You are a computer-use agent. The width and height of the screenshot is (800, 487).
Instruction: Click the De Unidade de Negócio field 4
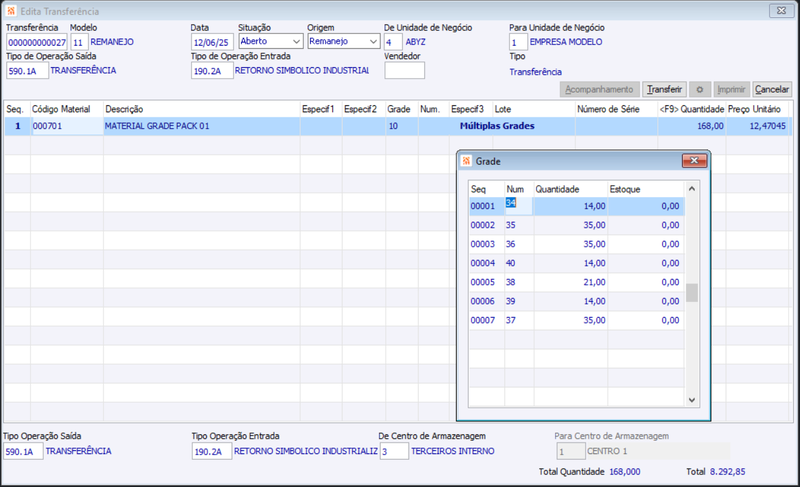click(393, 42)
